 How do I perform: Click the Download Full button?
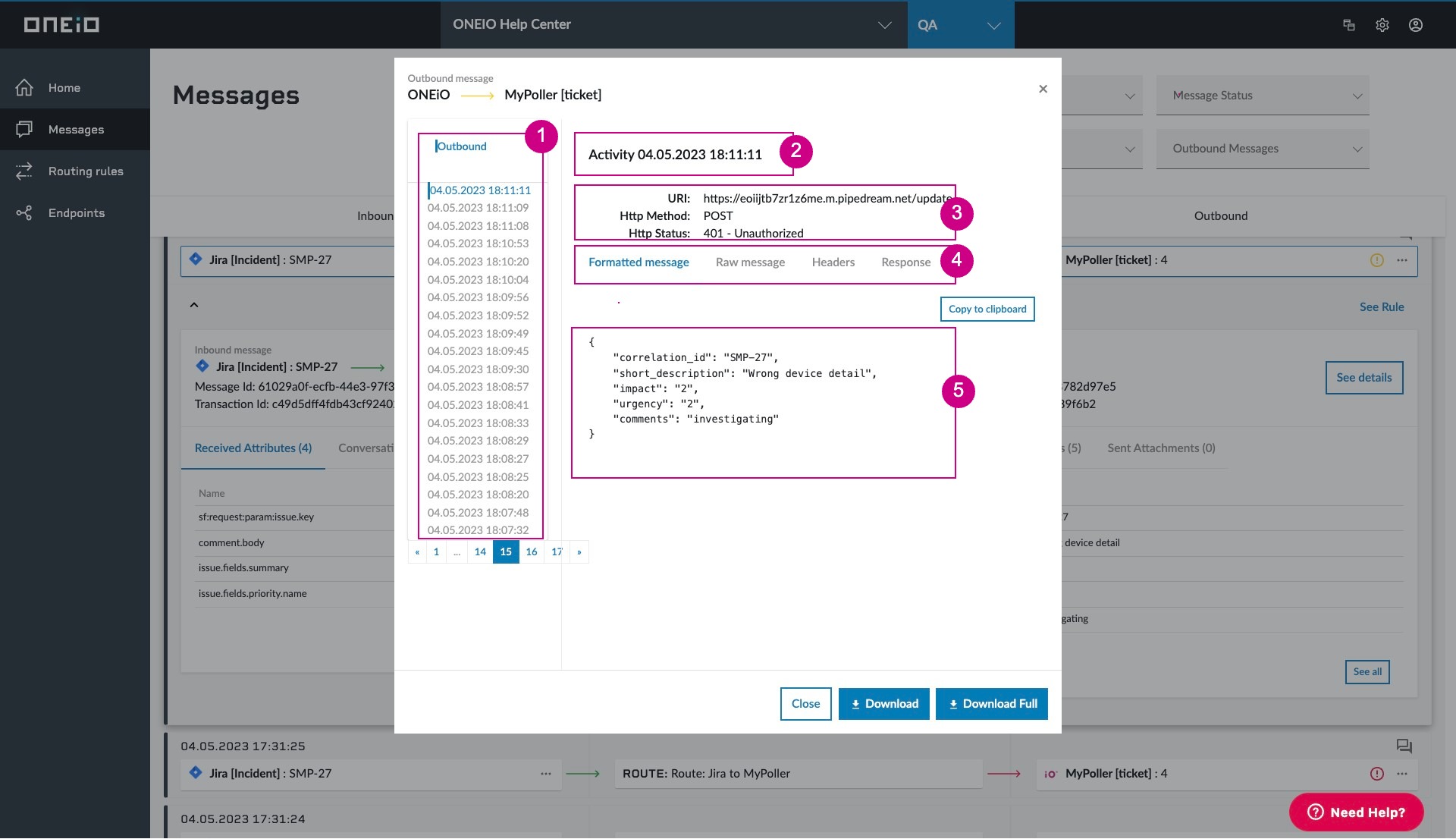(x=992, y=704)
